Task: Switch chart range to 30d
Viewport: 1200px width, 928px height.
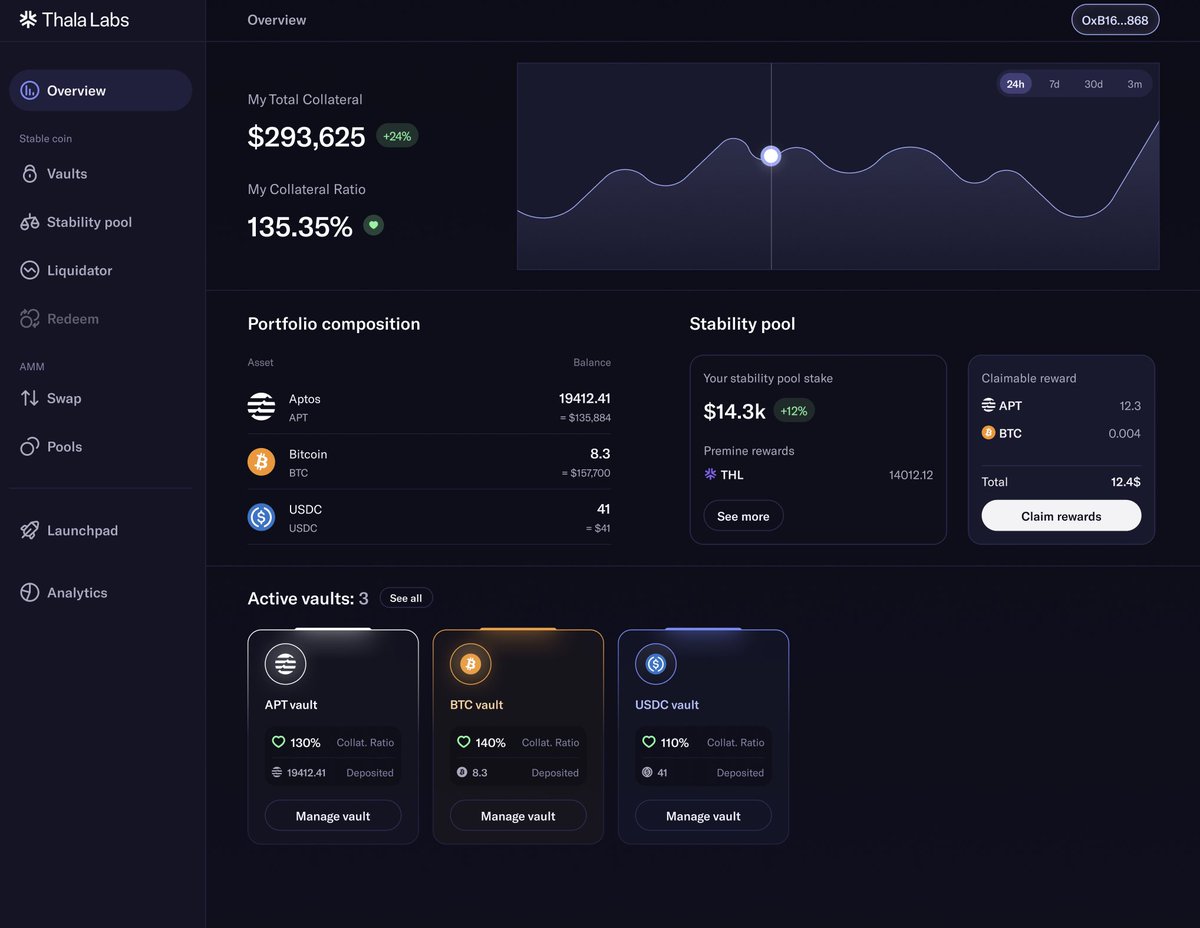Action: tap(1094, 84)
